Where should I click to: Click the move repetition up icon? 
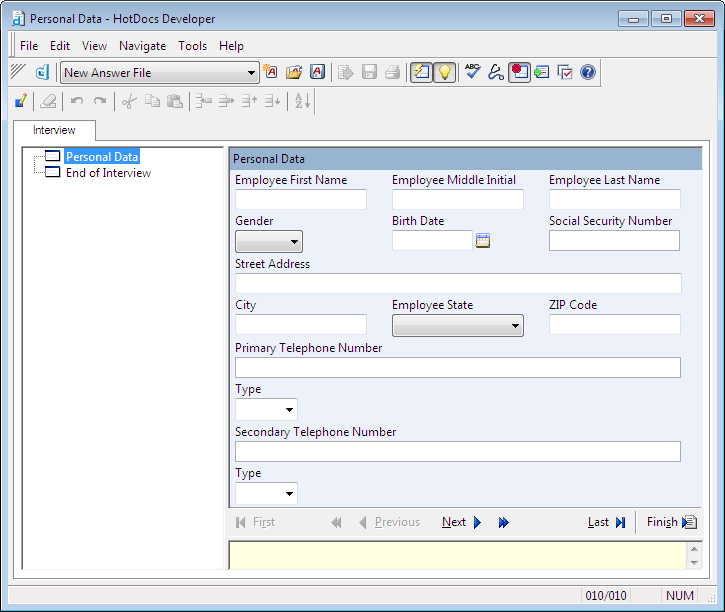click(x=250, y=101)
